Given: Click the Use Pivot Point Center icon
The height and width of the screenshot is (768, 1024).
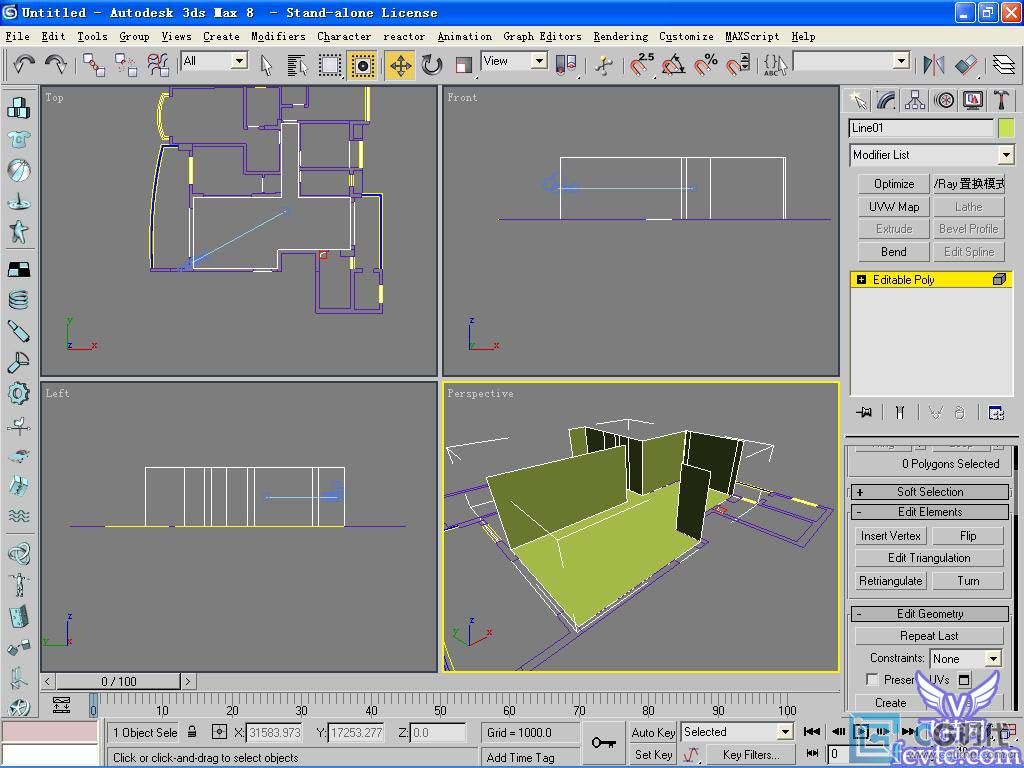Looking at the screenshot, I should (x=566, y=65).
